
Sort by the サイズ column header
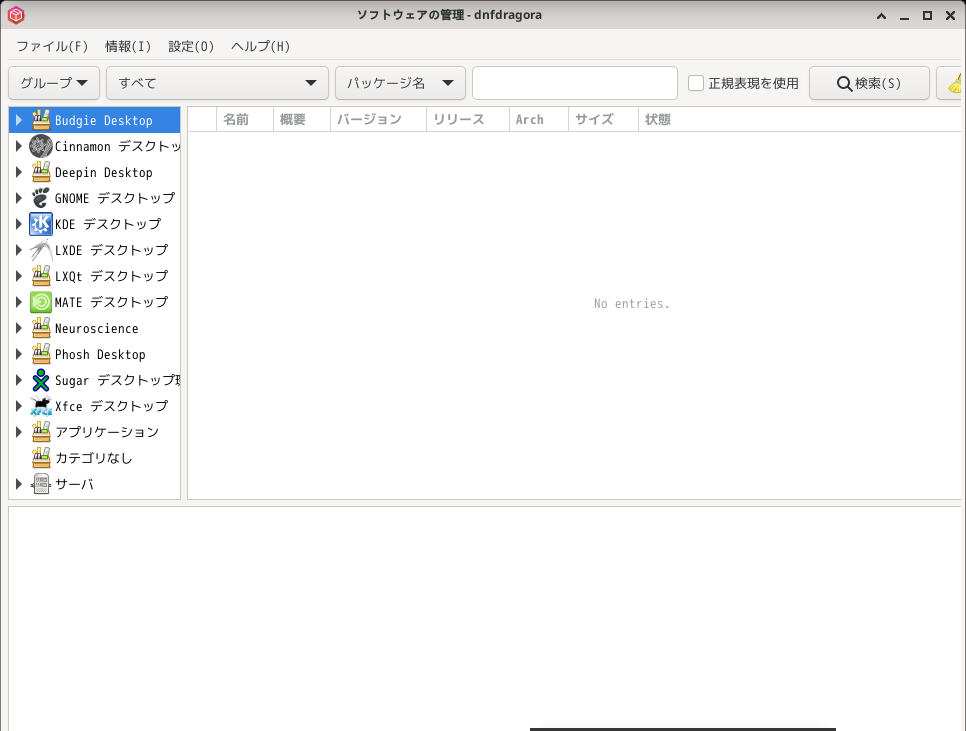coord(603,119)
